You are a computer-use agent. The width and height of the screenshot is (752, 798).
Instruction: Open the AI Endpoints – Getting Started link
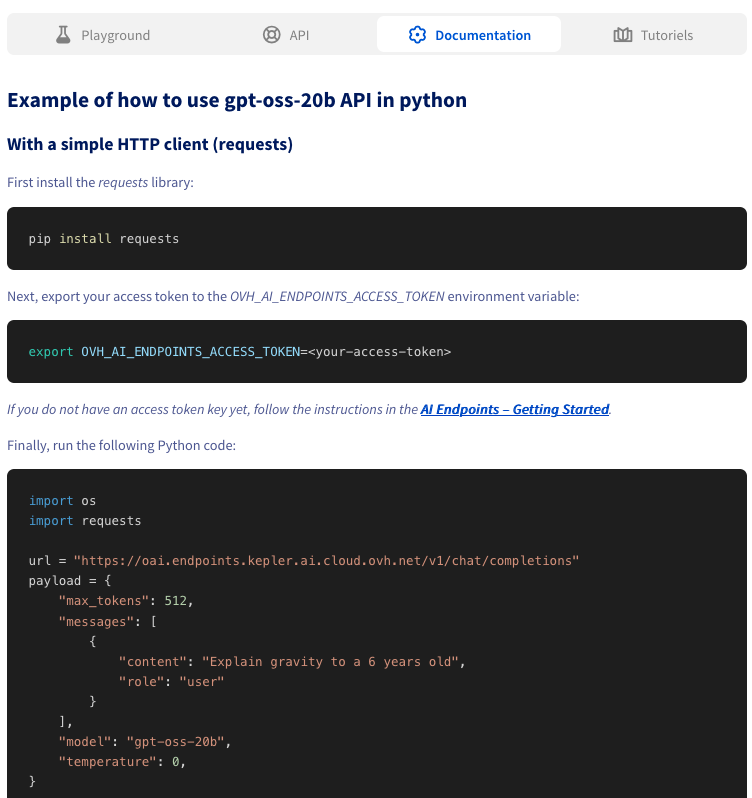515,409
